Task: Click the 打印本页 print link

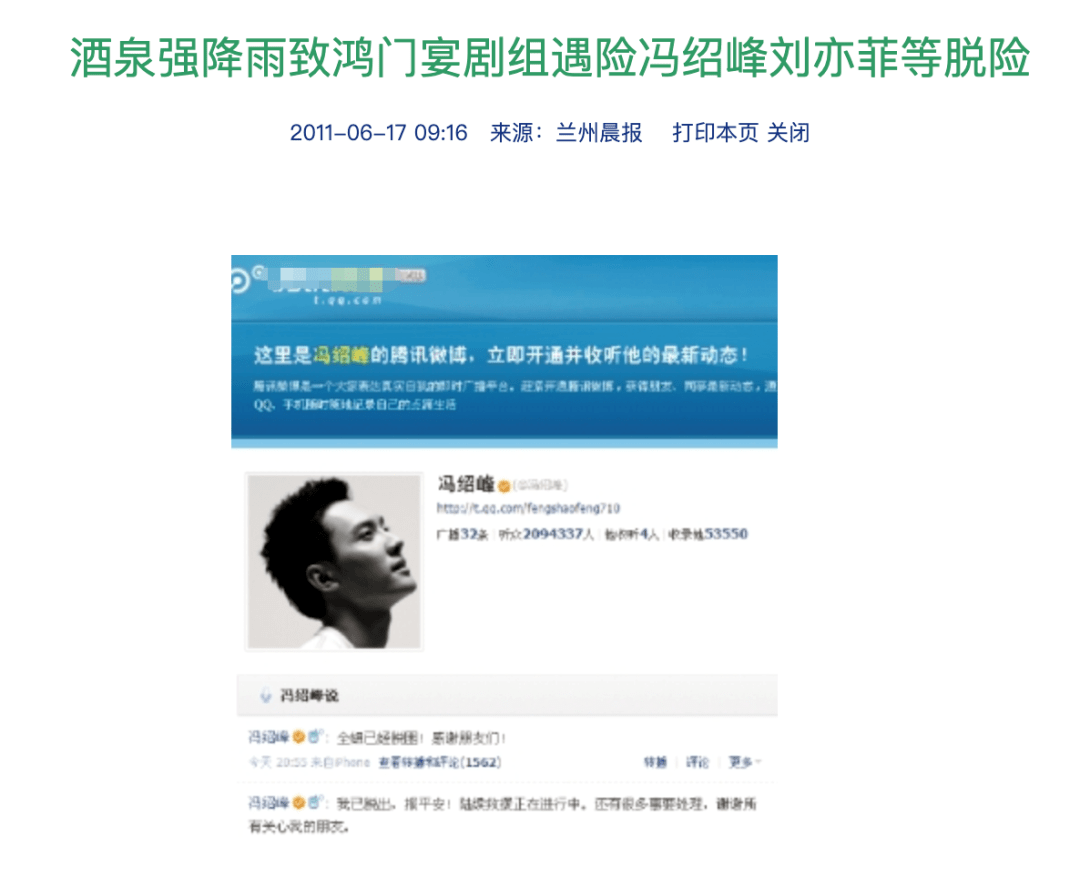Action: pyautogui.click(x=715, y=132)
